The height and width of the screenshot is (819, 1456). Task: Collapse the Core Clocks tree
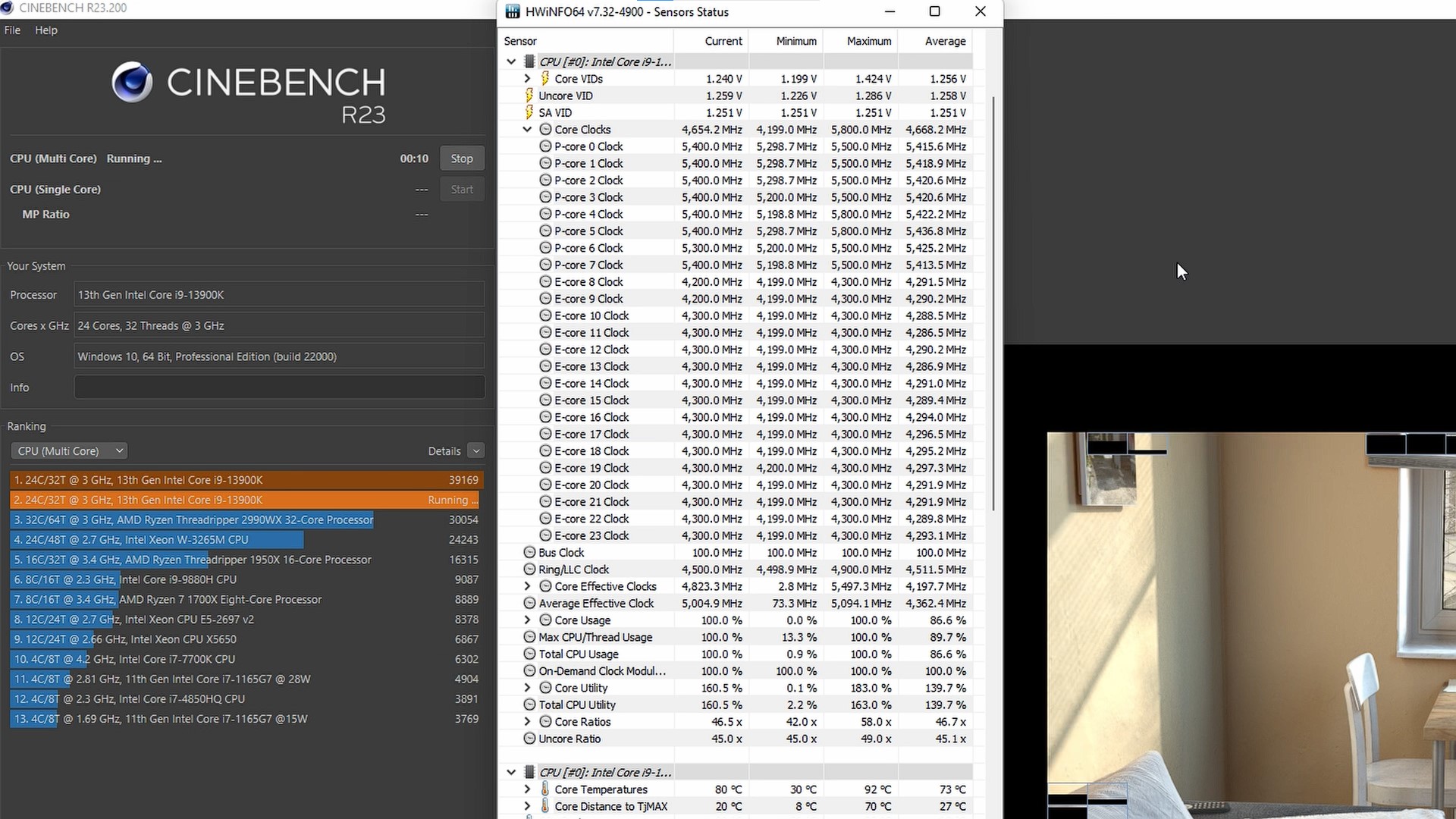coord(527,130)
